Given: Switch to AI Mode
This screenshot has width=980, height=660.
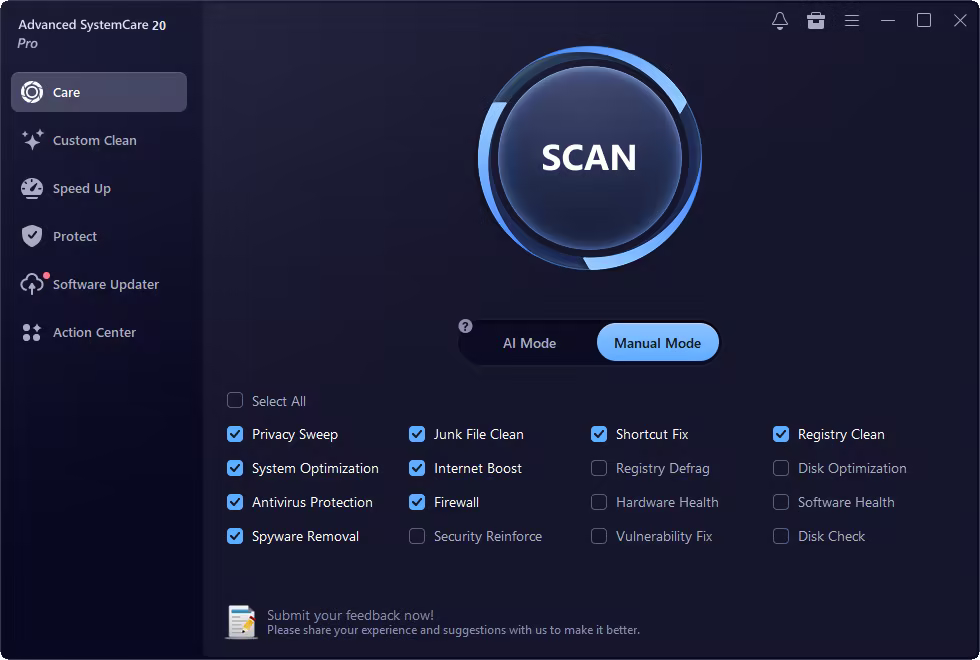Looking at the screenshot, I should click(529, 343).
